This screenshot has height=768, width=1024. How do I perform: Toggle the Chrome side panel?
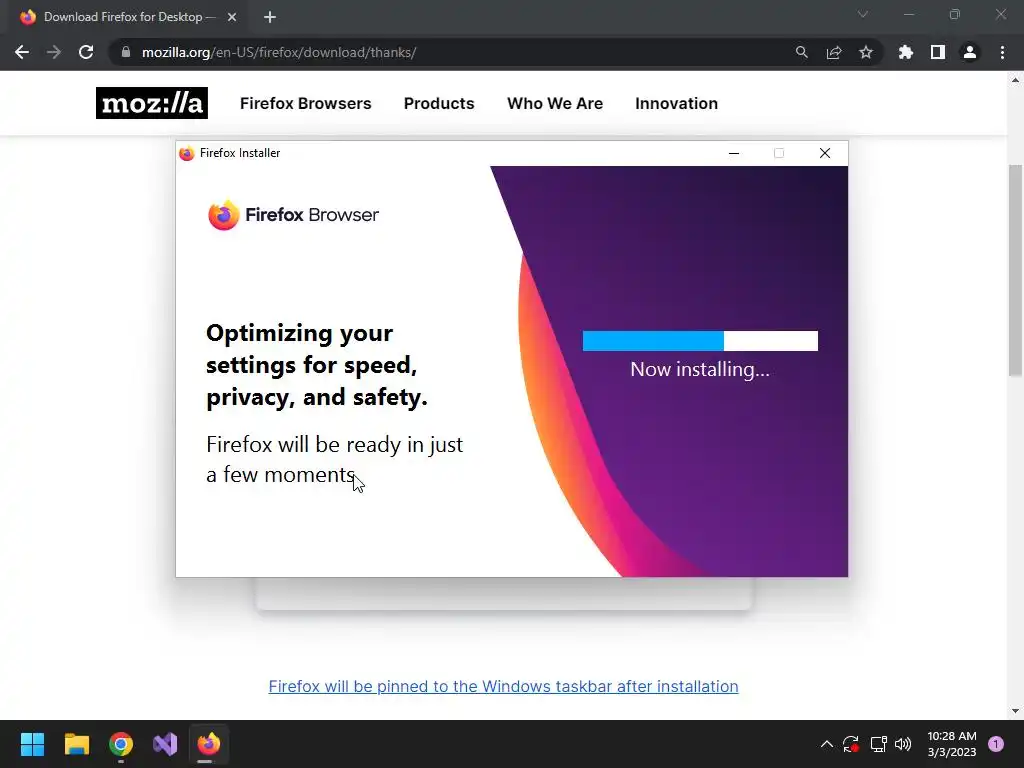(x=938, y=52)
